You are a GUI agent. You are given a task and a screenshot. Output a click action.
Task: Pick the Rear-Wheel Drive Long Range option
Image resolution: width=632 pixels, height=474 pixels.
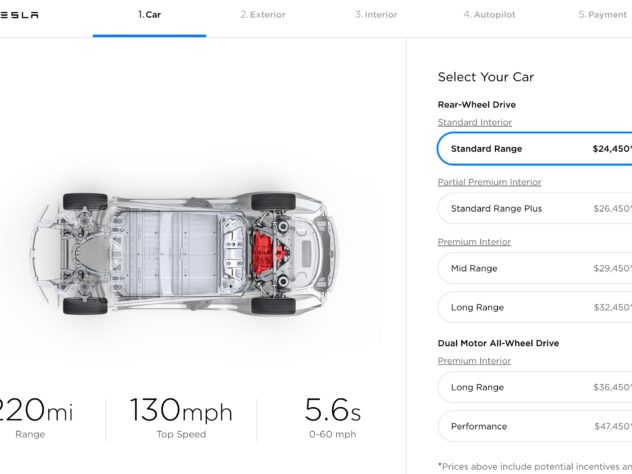pyautogui.click(x=535, y=307)
